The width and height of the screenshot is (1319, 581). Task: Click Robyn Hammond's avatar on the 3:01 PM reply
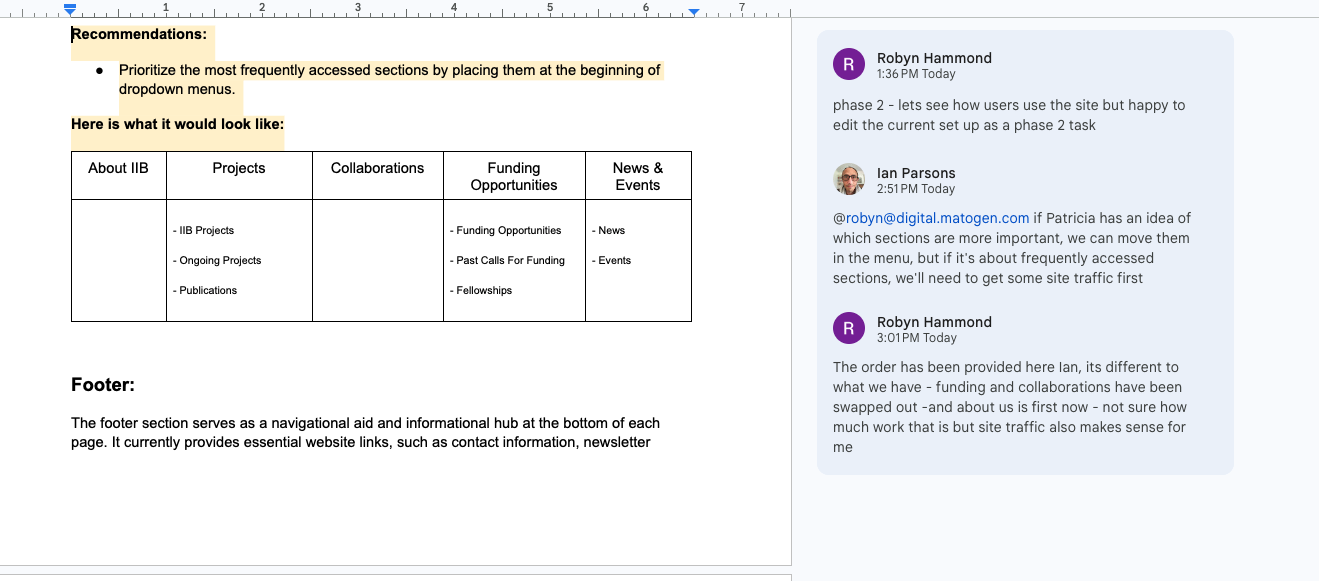849,329
